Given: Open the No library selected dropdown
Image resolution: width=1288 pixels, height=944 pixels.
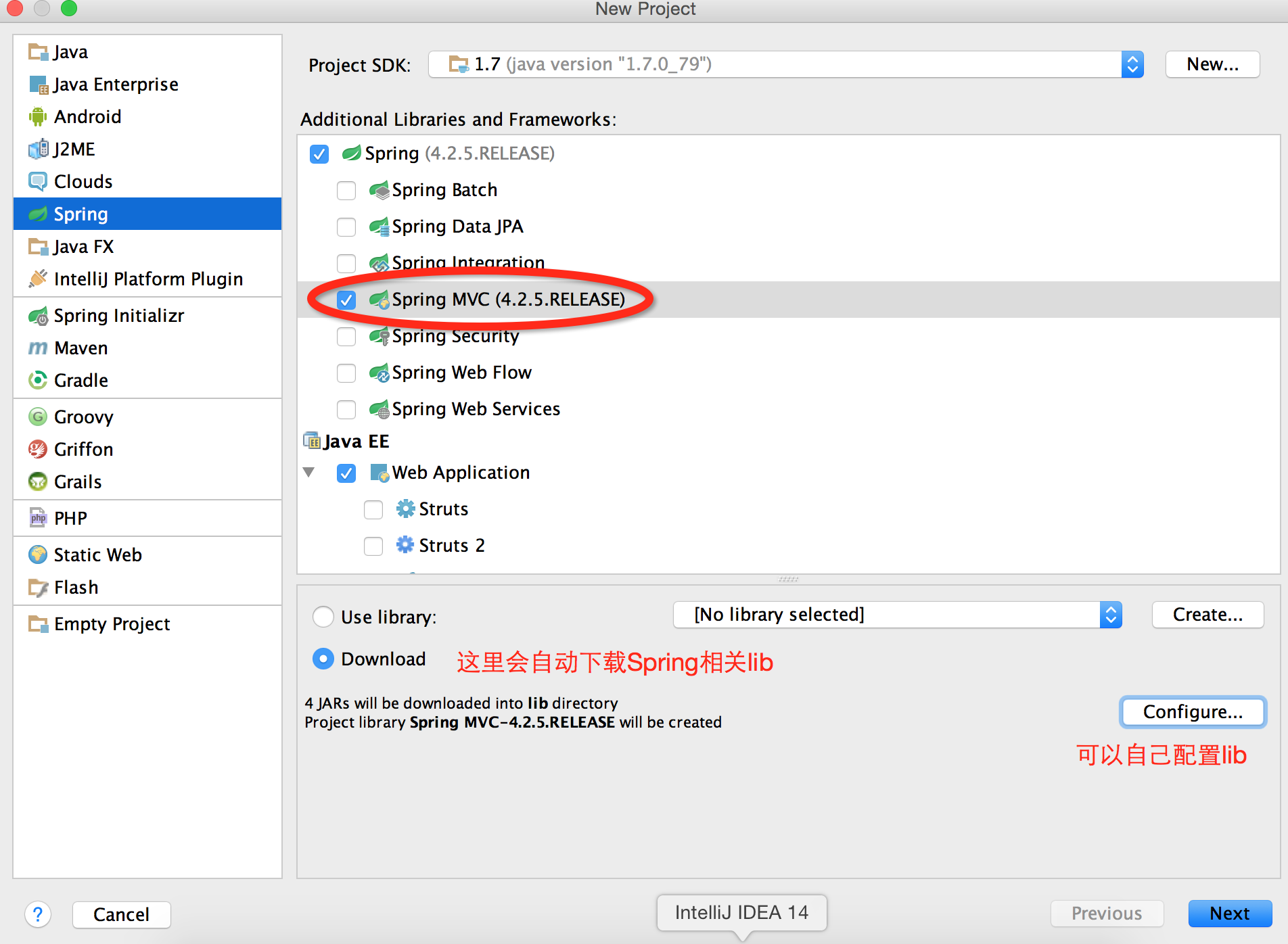Looking at the screenshot, I should point(898,615).
